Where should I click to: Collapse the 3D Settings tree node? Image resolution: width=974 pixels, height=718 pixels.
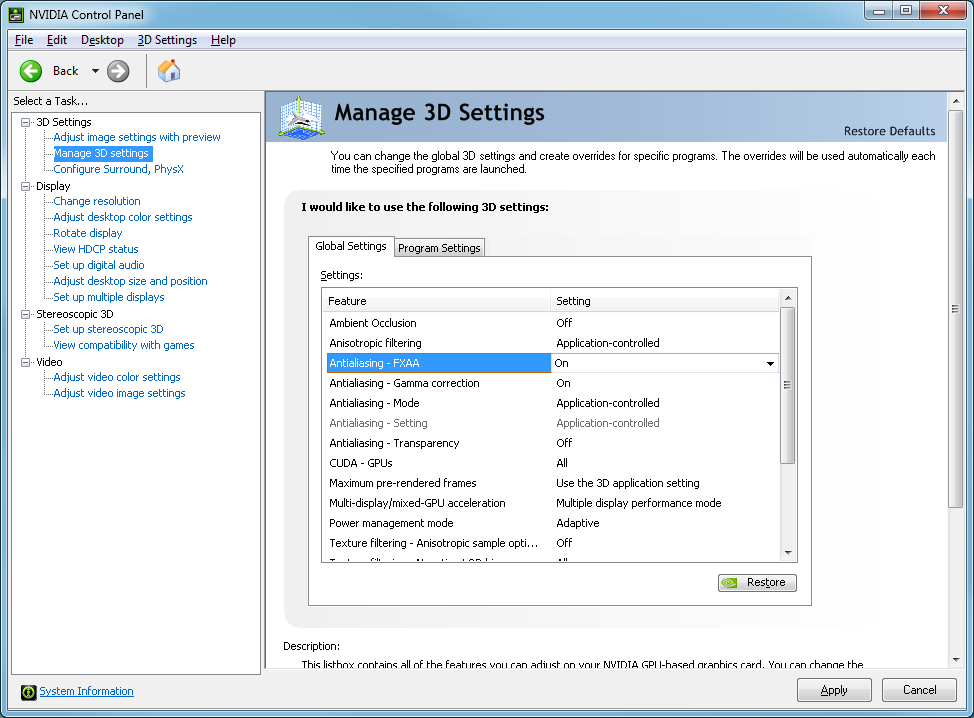point(26,122)
